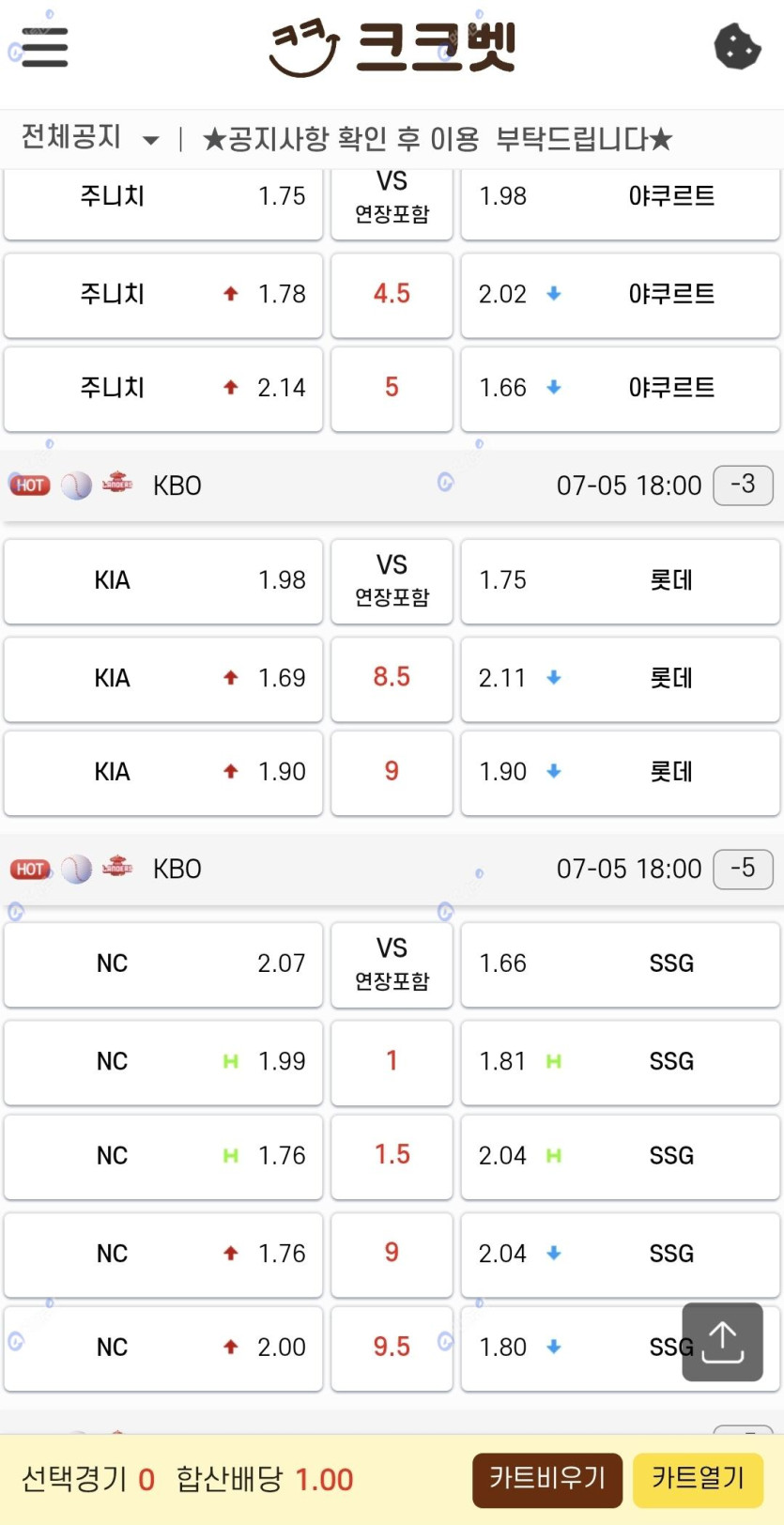784x1525 pixels.
Task: Select 야쿠르트 odds 2.02 at 4.5 line
Action: [x=620, y=295]
